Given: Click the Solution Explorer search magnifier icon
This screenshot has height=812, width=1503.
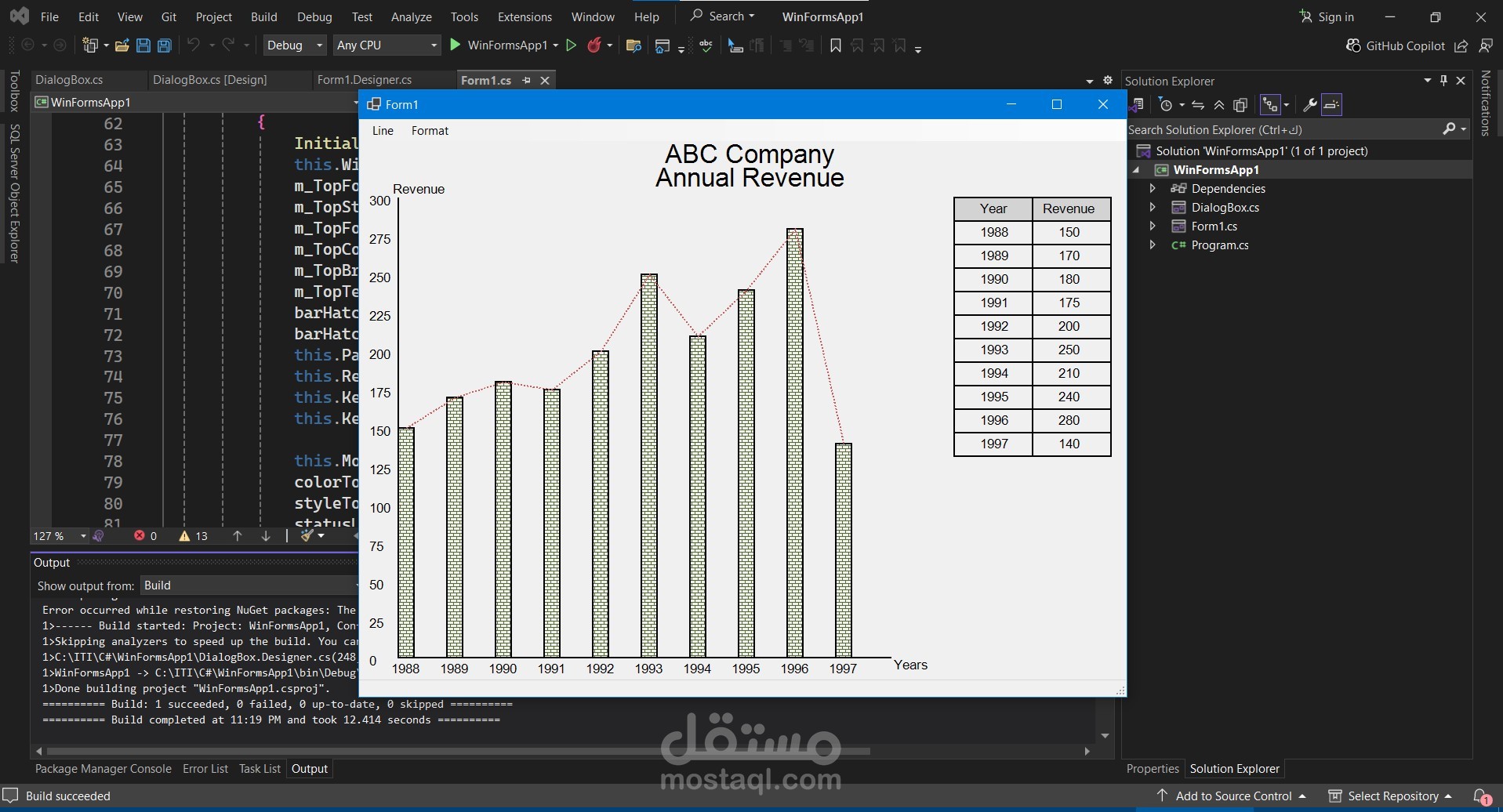Looking at the screenshot, I should (x=1449, y=129).
